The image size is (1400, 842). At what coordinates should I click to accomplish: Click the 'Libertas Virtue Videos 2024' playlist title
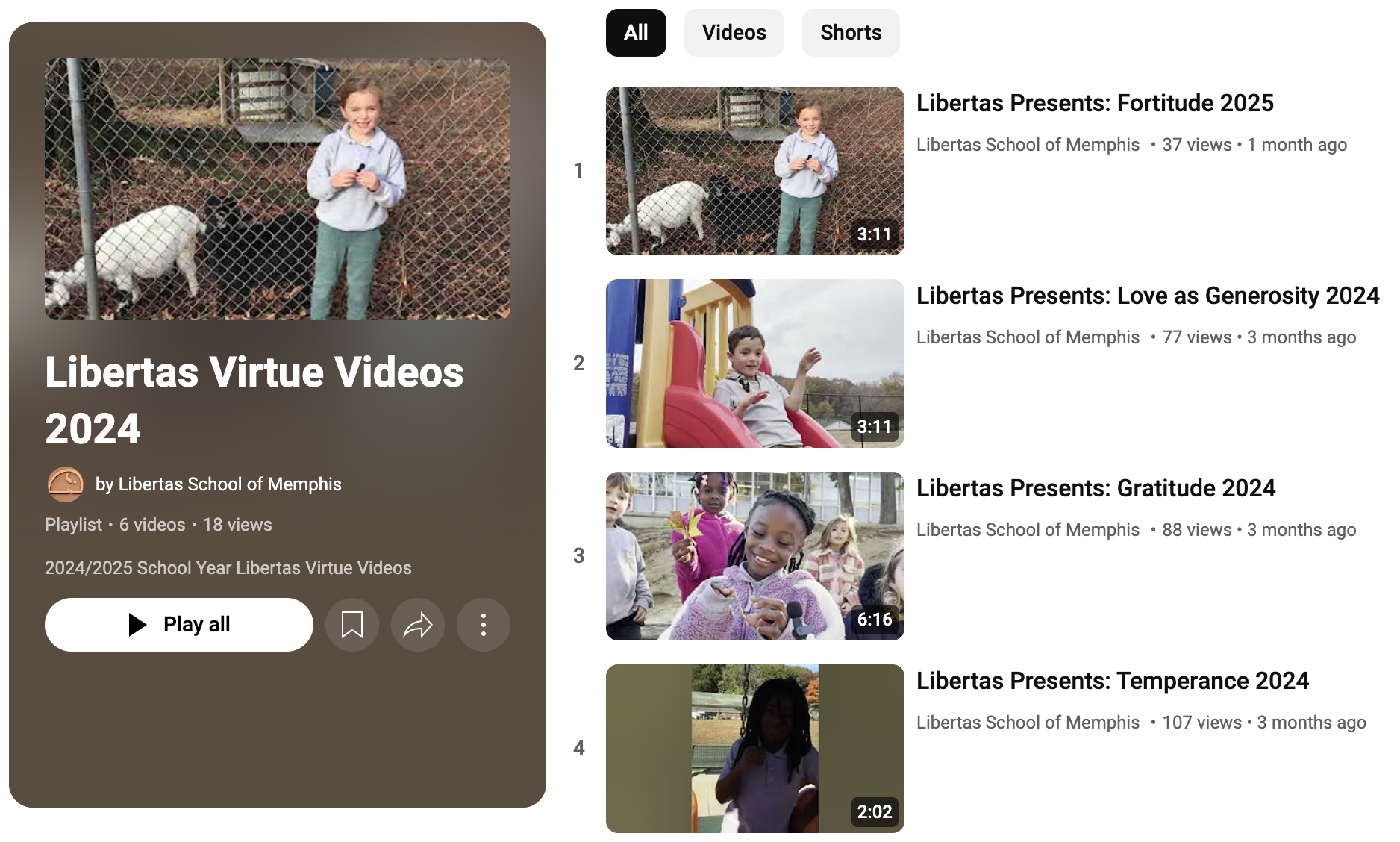254,400
